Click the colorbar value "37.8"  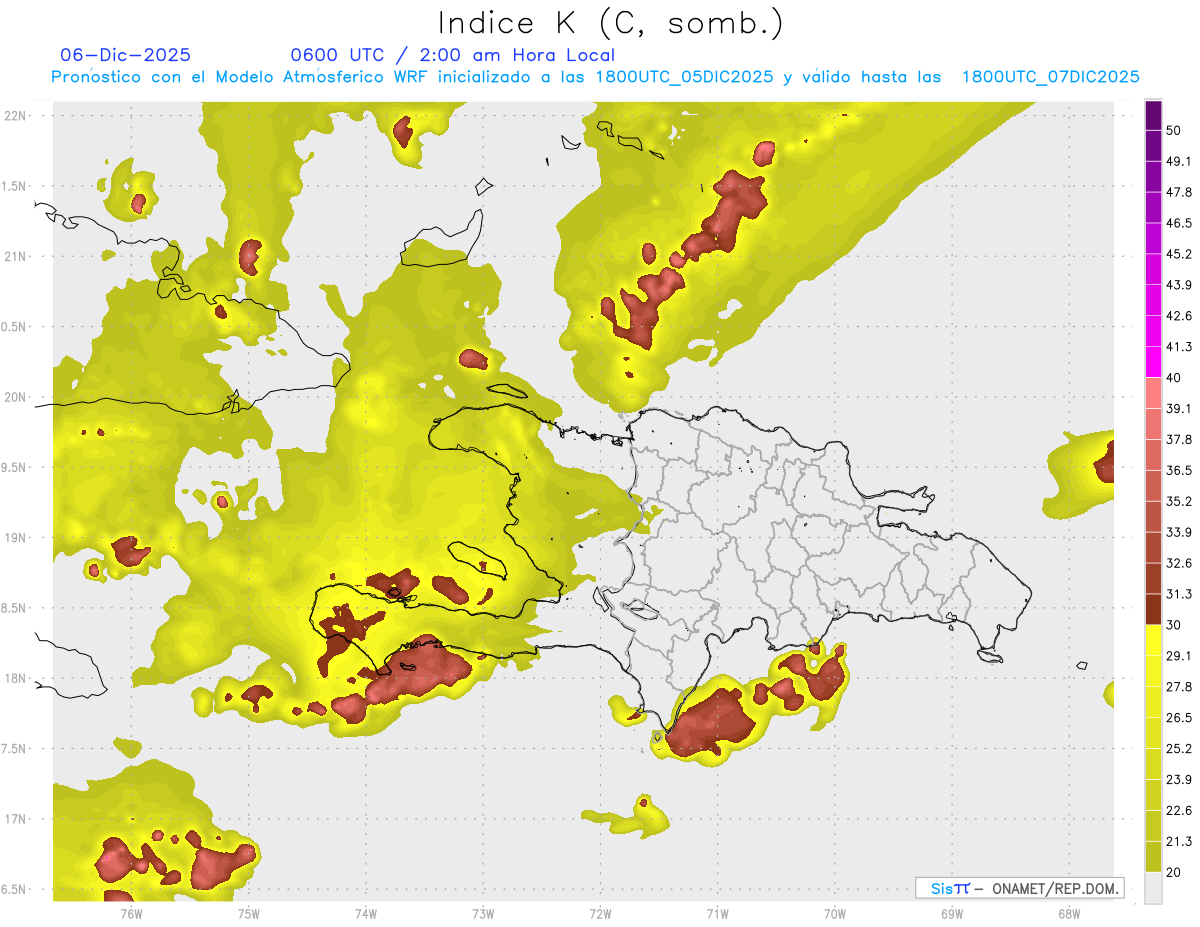click(x=1178, y=439)
